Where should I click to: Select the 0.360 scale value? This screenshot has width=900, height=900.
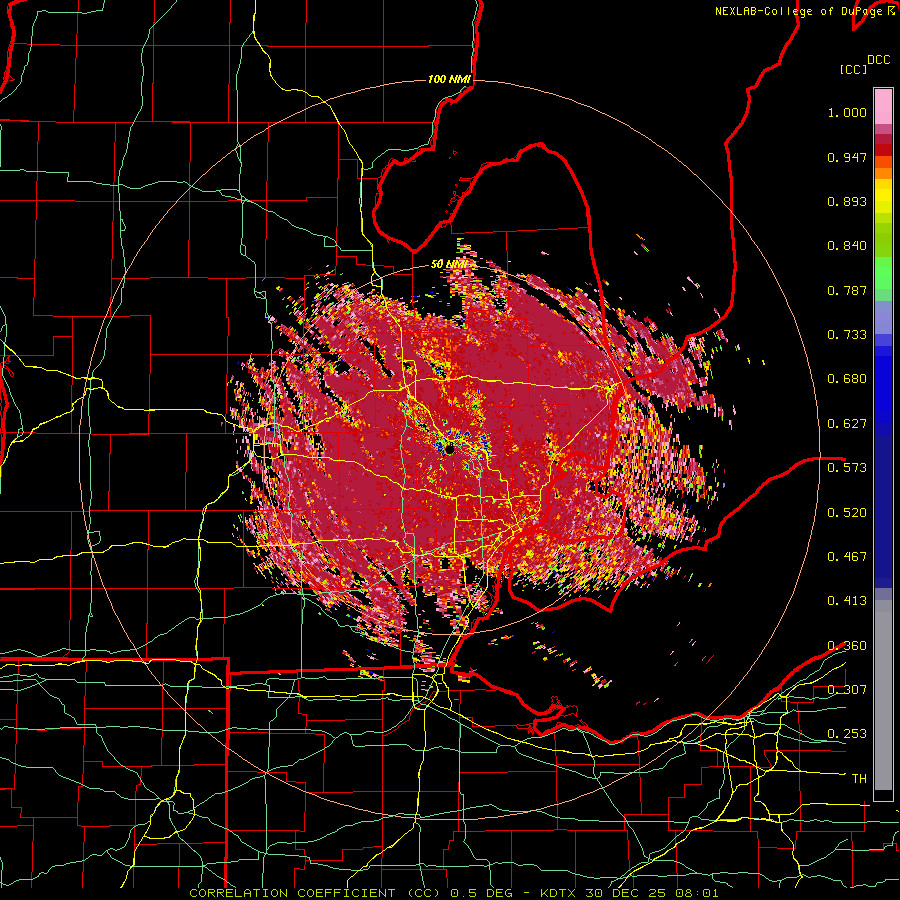pos(847,646)
